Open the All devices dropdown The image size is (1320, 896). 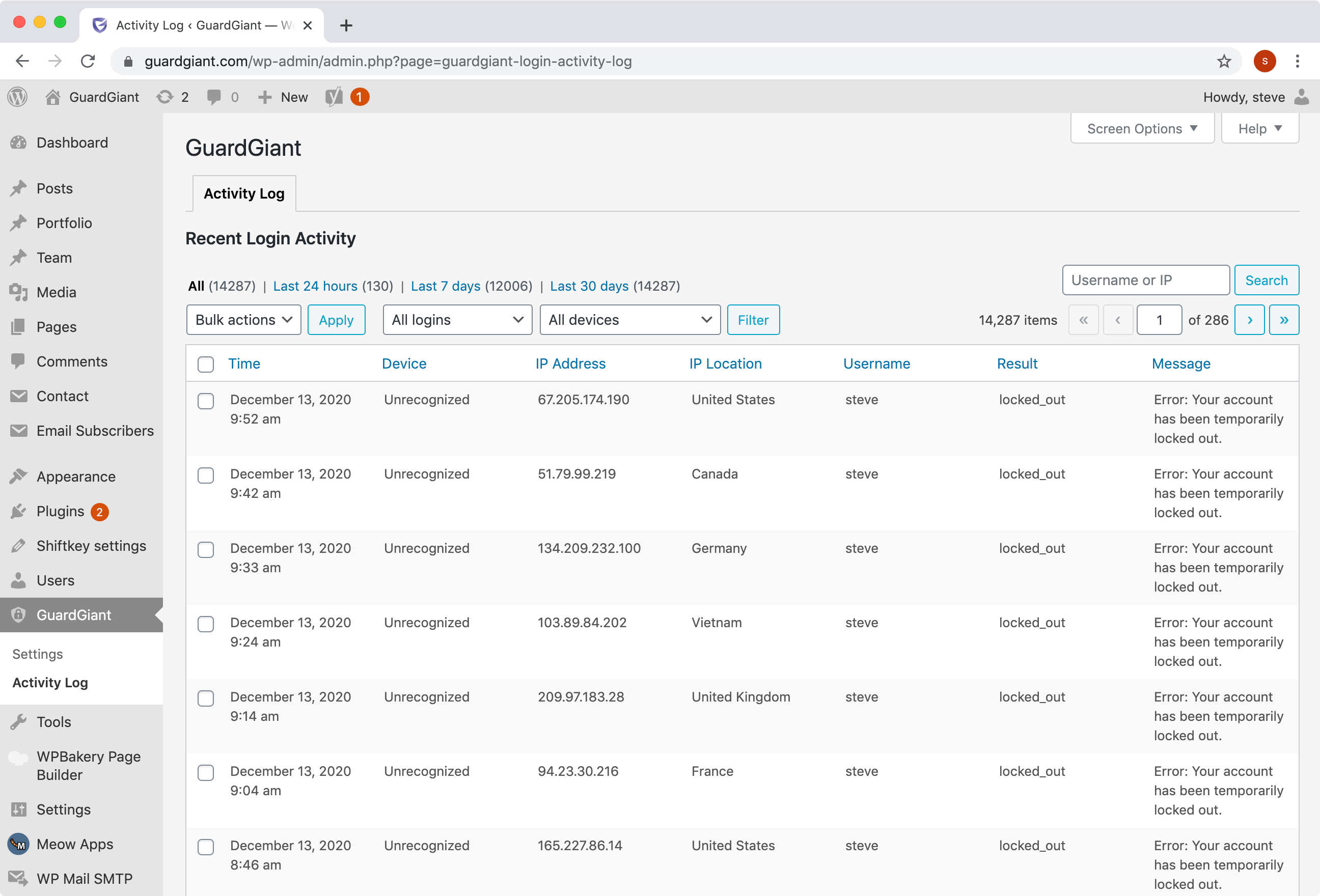[x=630, y=320]
